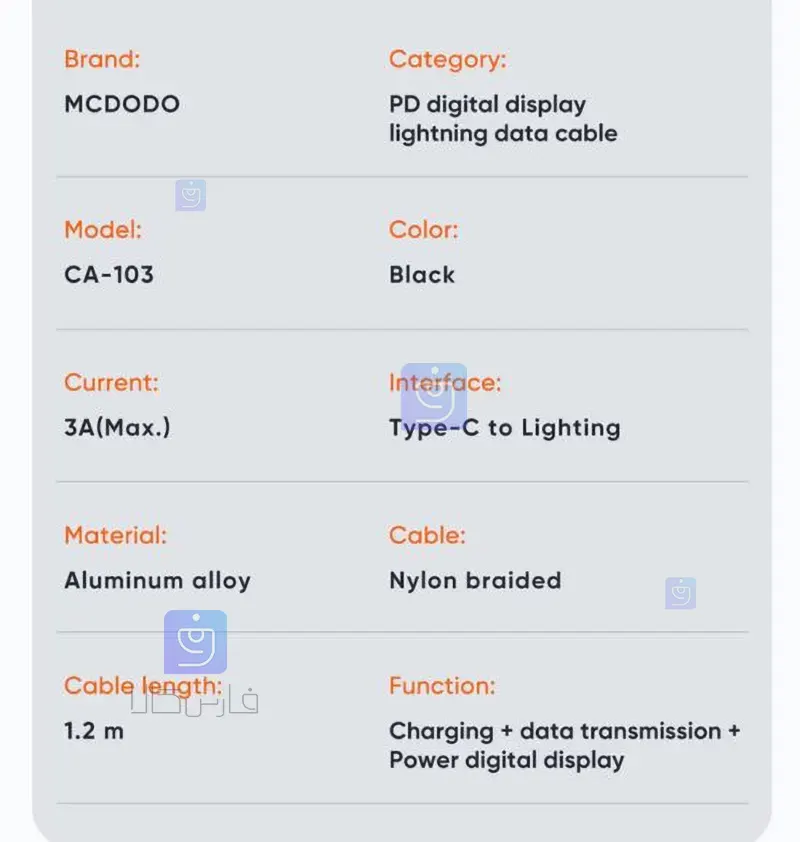
Task: Select the MCDODO brand name text
Action: [122, 104]
